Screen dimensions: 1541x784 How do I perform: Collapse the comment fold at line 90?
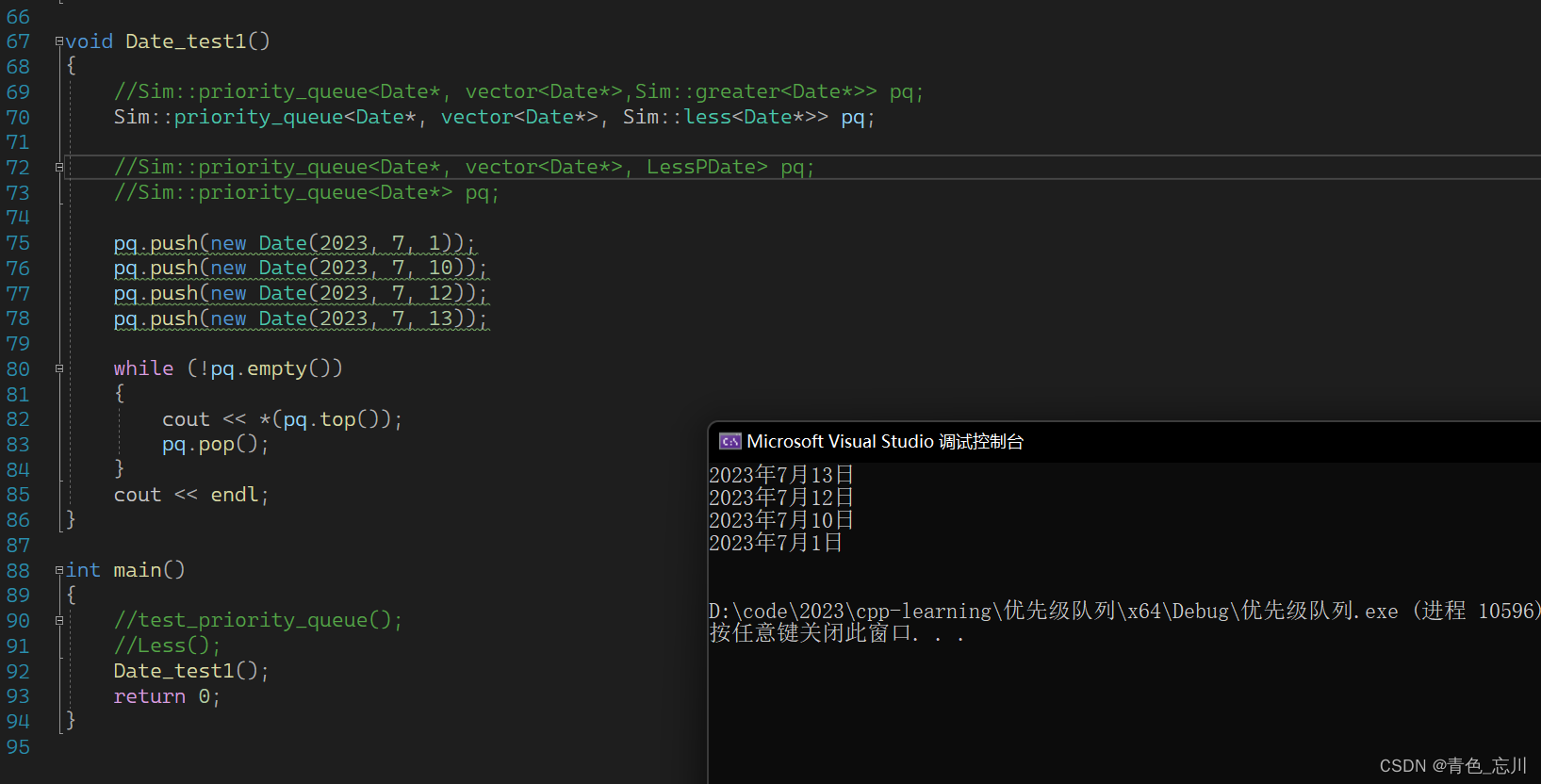(59, 620)
